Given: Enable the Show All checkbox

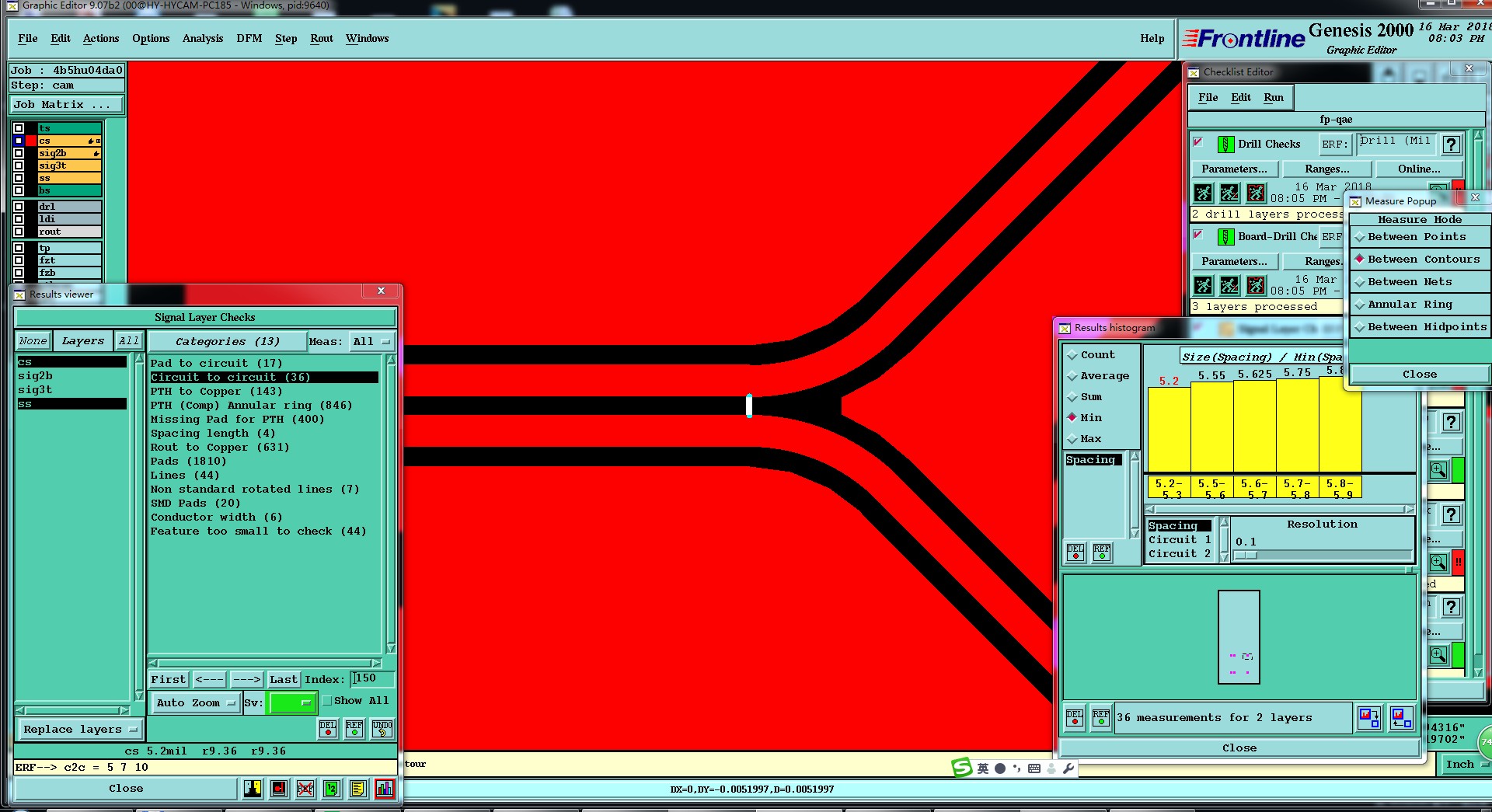Looking at the screenshot, I should click(x=328, y=701).
